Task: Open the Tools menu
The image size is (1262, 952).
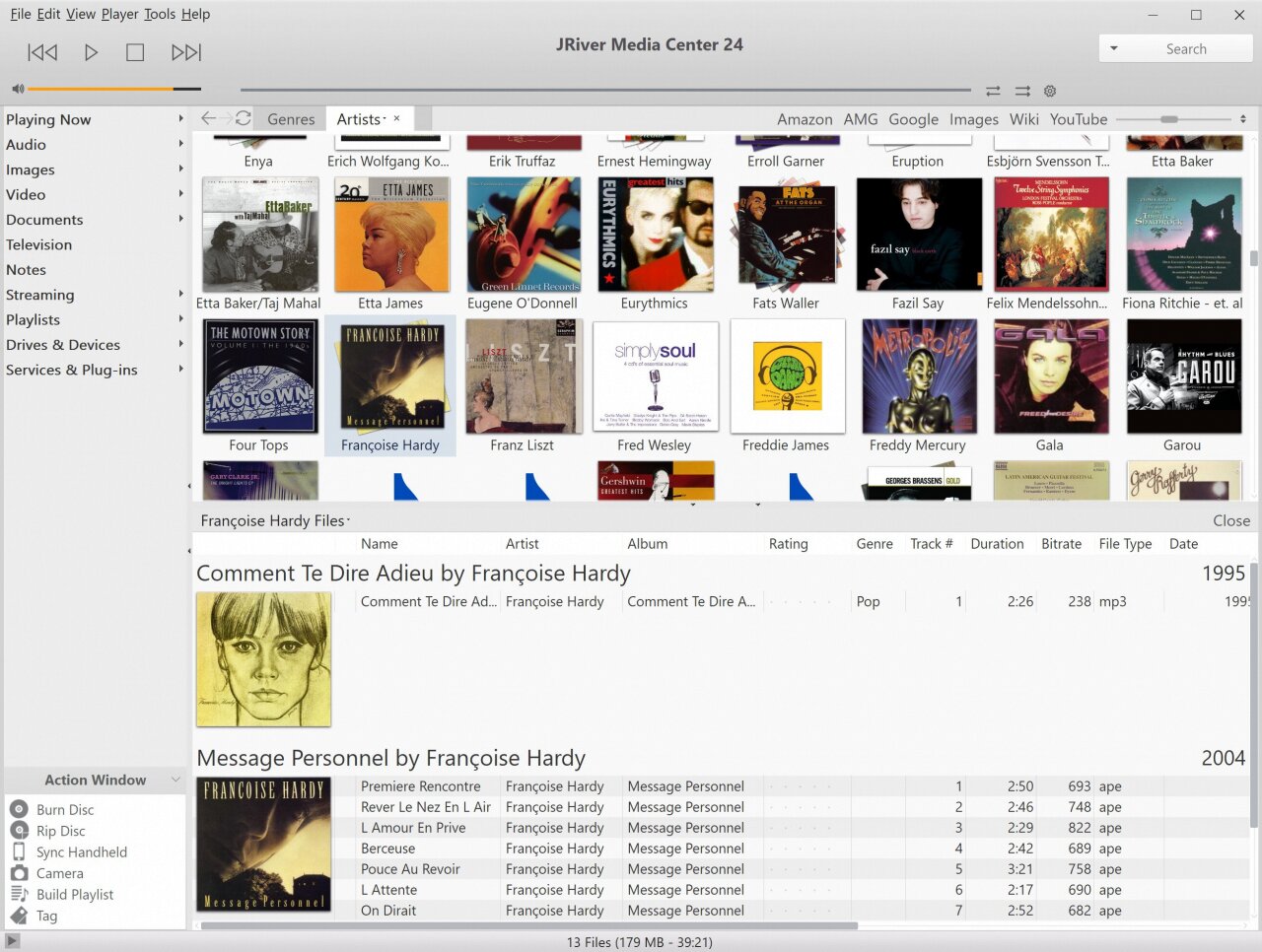Action: (x=160, y=14)
